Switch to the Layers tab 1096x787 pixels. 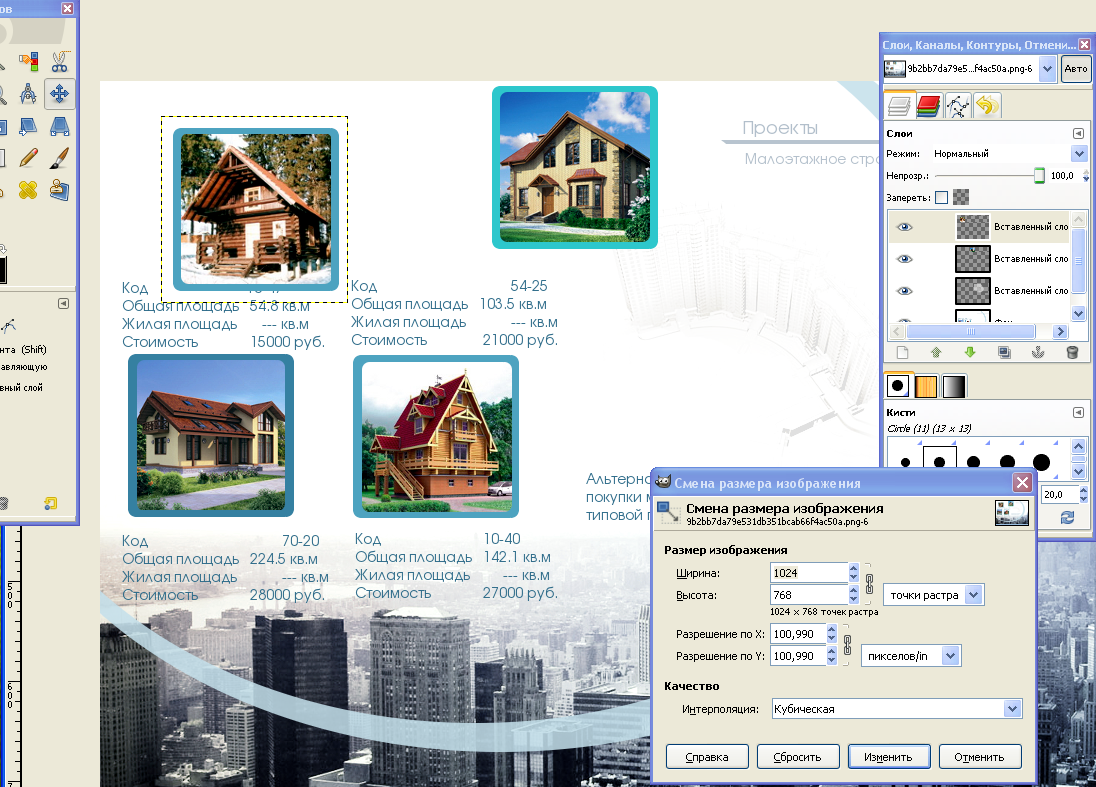tap(899, 106)
